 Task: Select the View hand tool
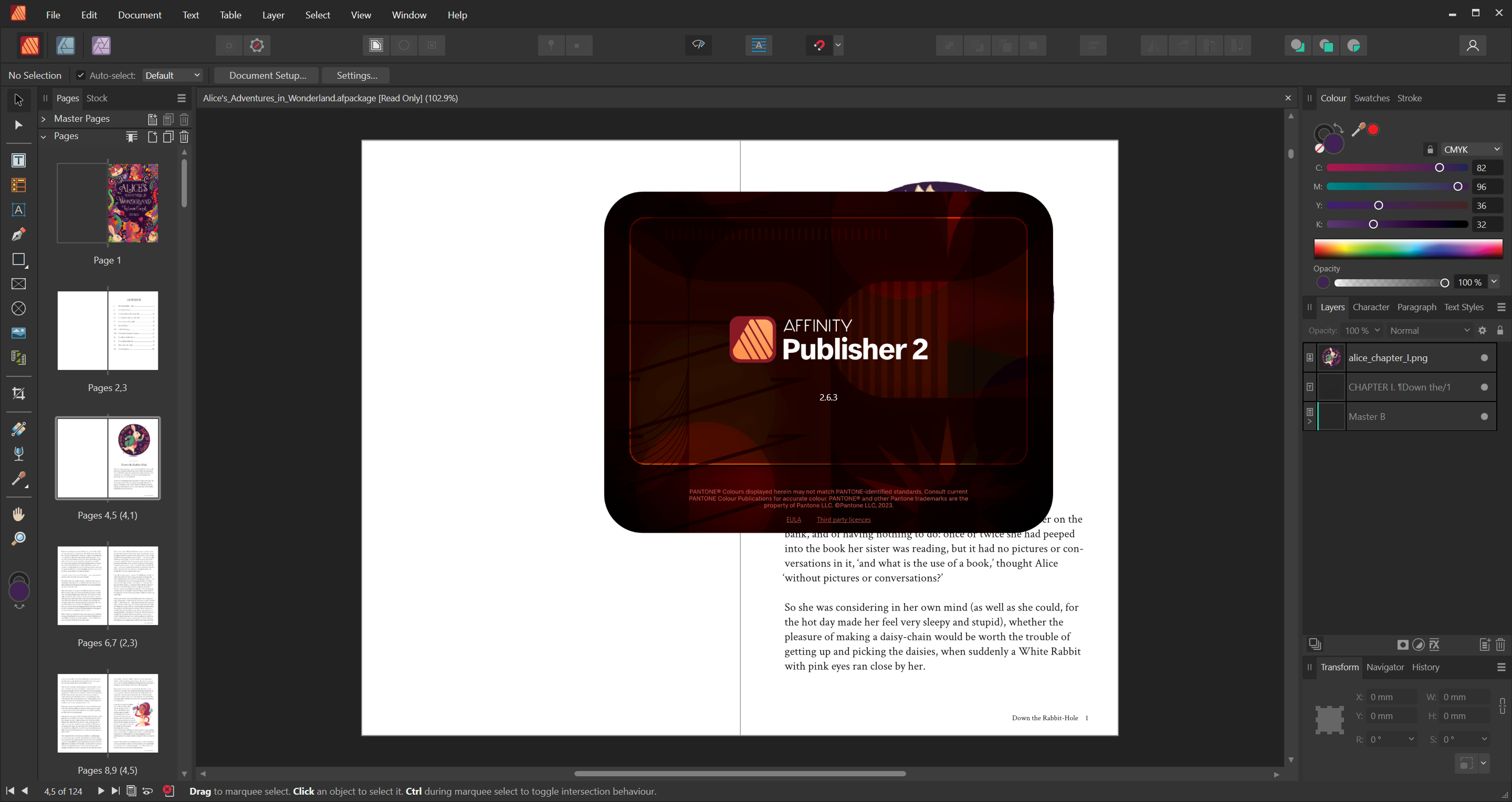[x=18, y=514]
